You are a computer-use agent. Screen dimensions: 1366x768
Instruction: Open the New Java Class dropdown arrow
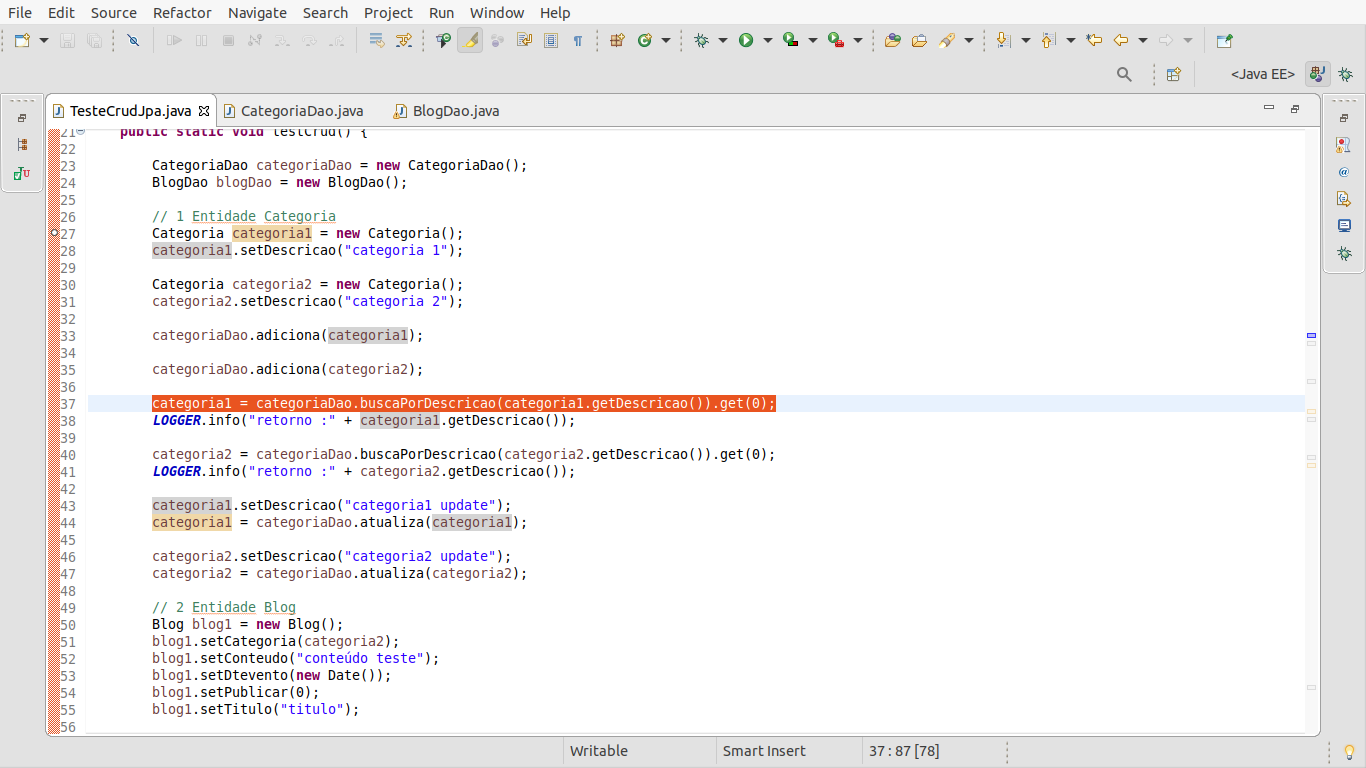(x=665, y=41)
